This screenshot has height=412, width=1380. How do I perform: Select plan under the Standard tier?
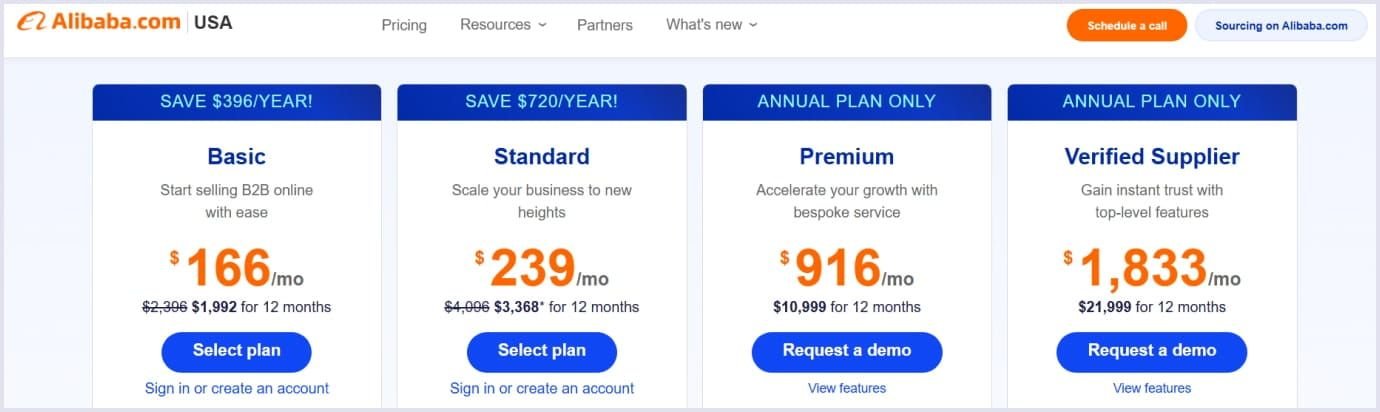[x=542, y=351]
